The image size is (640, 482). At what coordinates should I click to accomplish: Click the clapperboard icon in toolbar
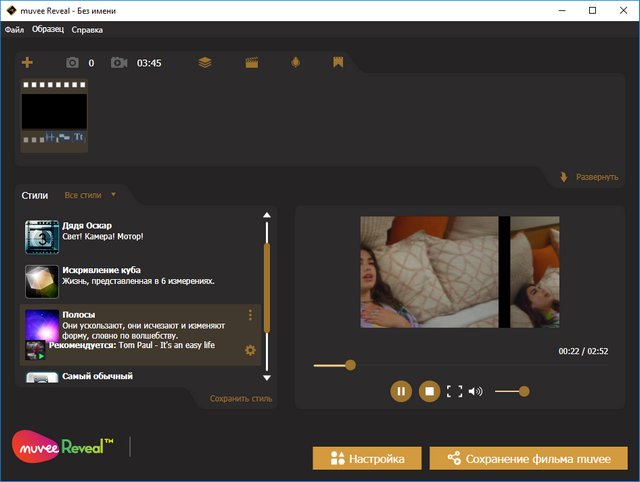(251, 63)
